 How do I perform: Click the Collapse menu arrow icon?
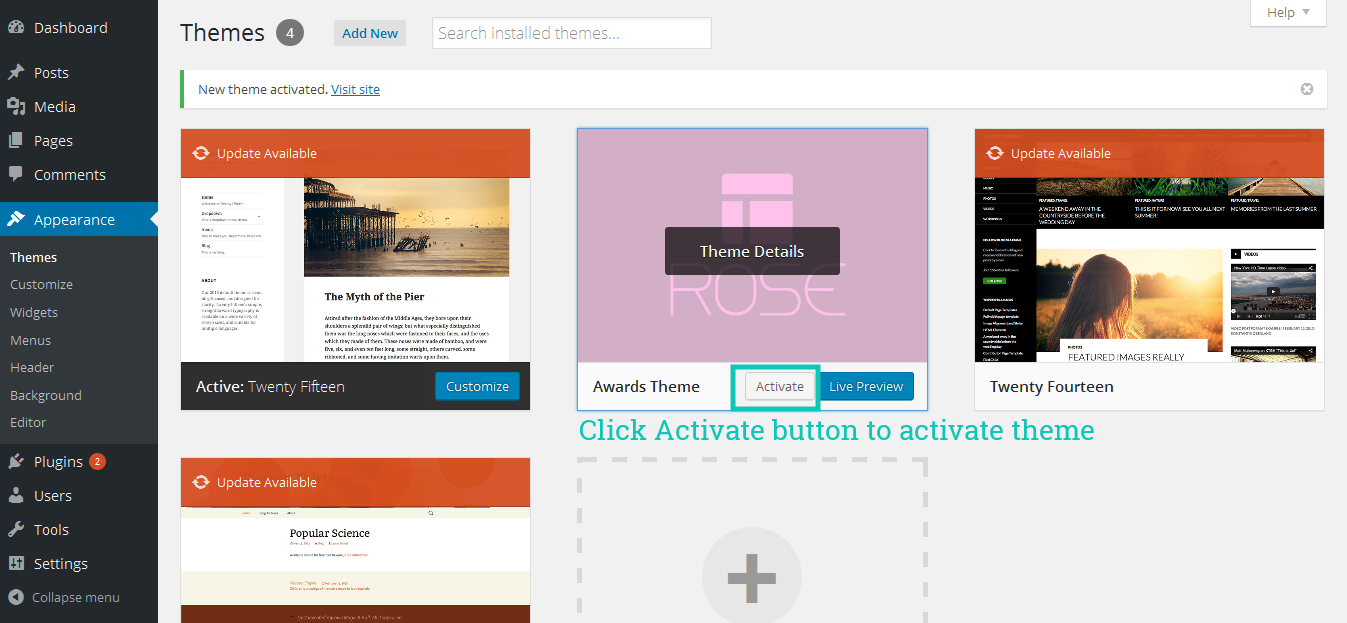[16, 597]
